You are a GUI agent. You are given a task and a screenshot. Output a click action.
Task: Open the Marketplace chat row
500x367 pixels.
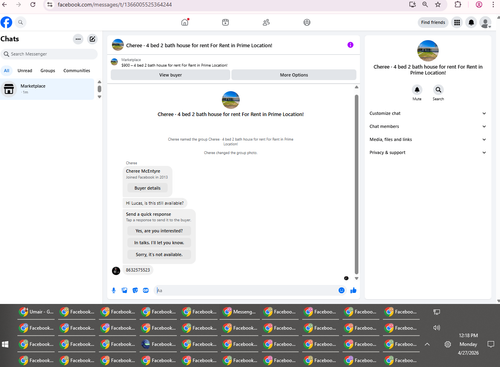(x=47, y=89)
